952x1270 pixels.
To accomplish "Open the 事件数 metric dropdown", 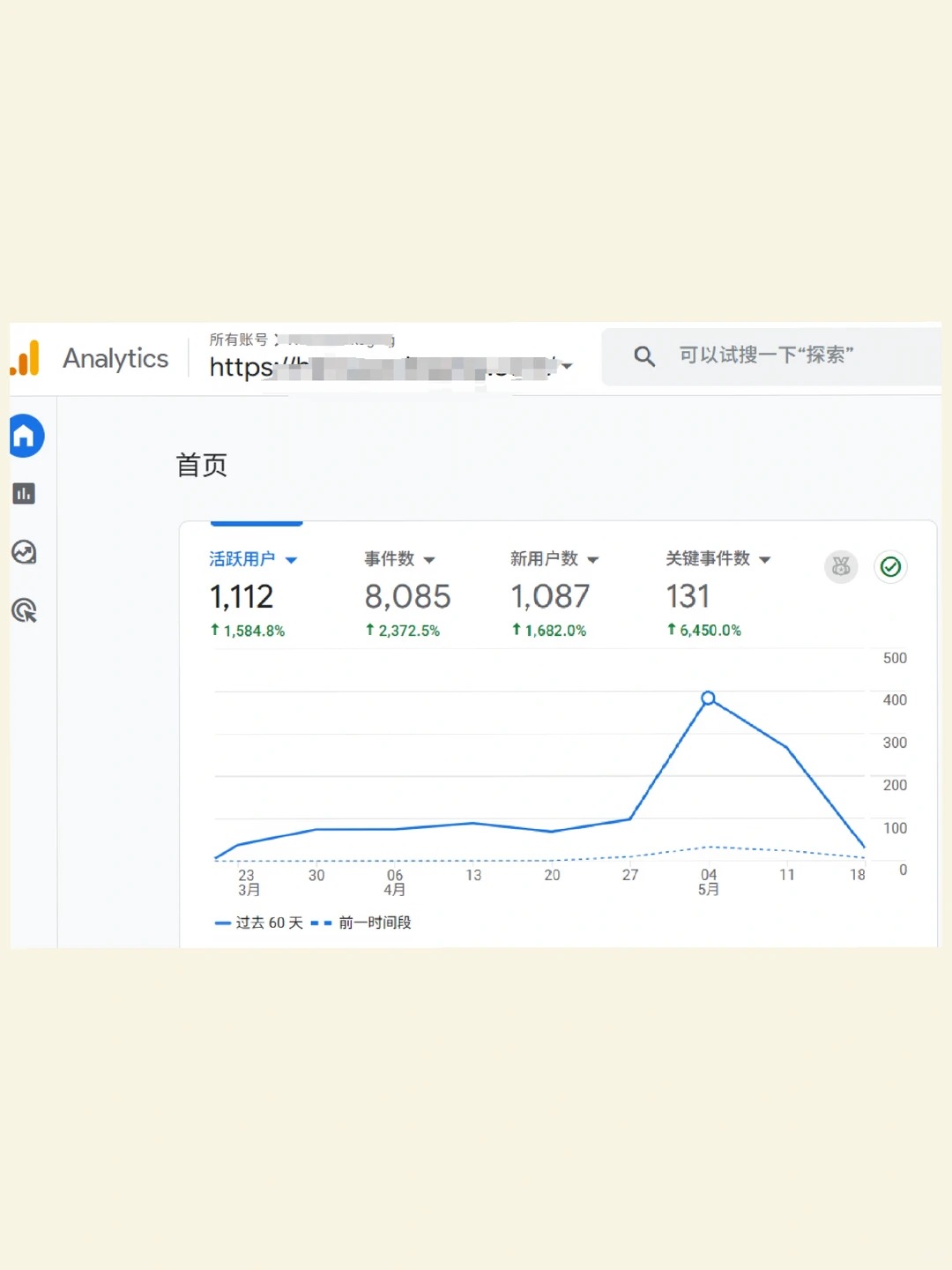I will click(429, 560).
